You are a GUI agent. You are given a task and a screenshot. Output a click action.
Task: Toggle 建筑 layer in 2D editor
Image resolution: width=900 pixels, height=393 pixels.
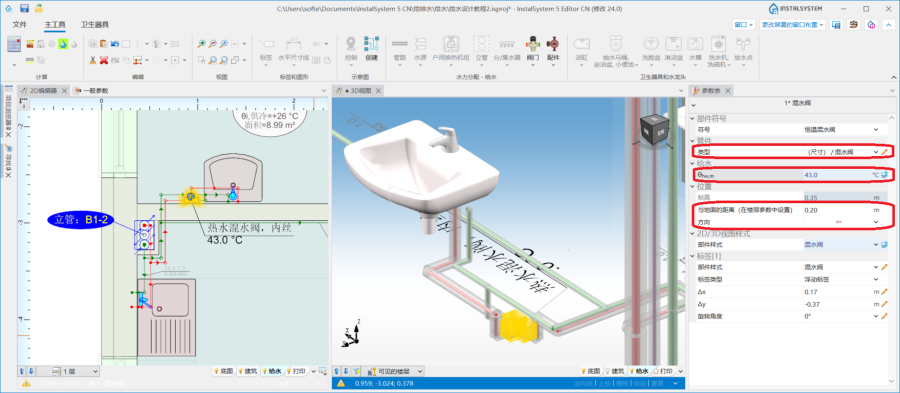247,371
